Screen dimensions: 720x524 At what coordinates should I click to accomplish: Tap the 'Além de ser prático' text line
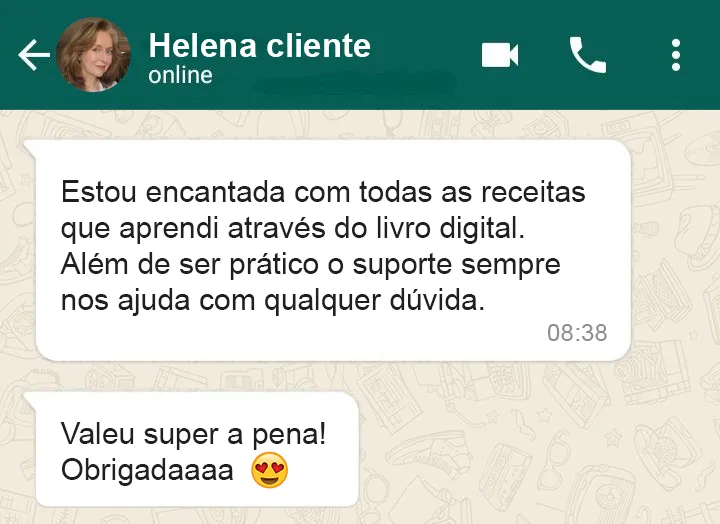(311, 265)
